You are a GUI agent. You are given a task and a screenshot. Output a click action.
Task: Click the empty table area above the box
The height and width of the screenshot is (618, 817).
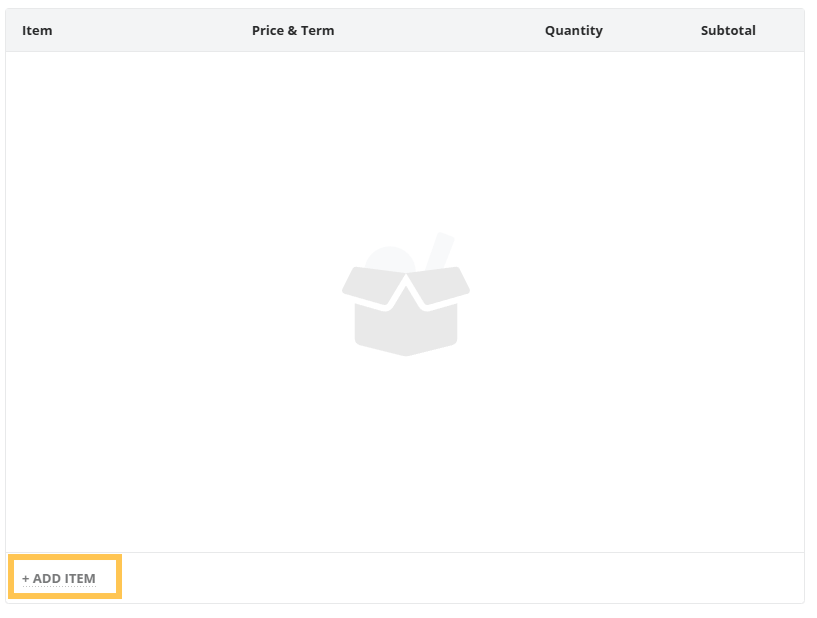pyautogui.click(x=405, y=140)
